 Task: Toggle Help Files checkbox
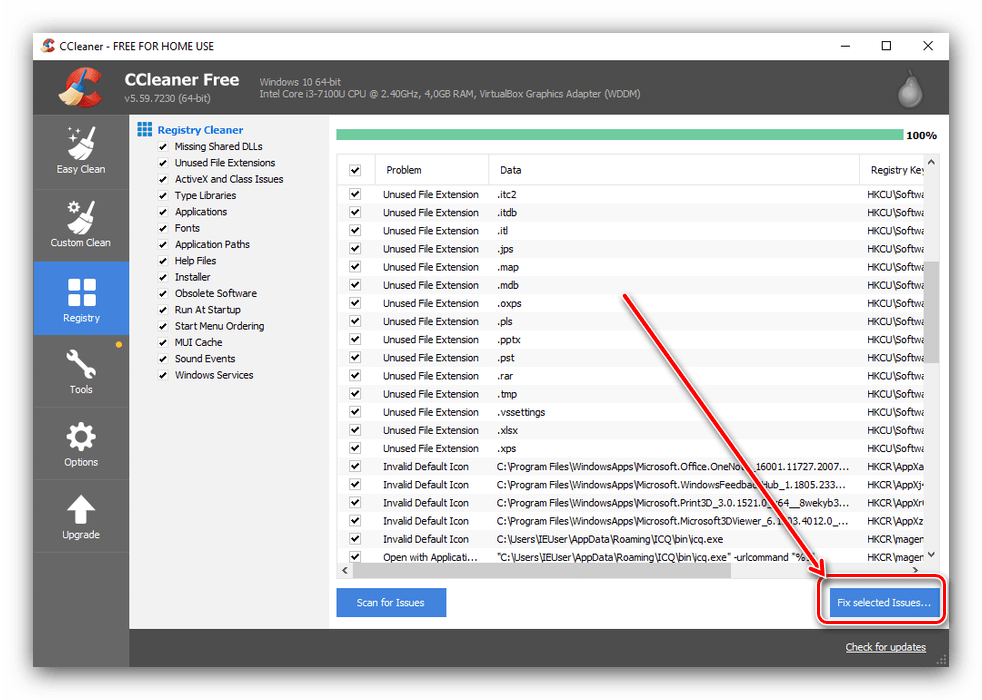pos(163,260)
